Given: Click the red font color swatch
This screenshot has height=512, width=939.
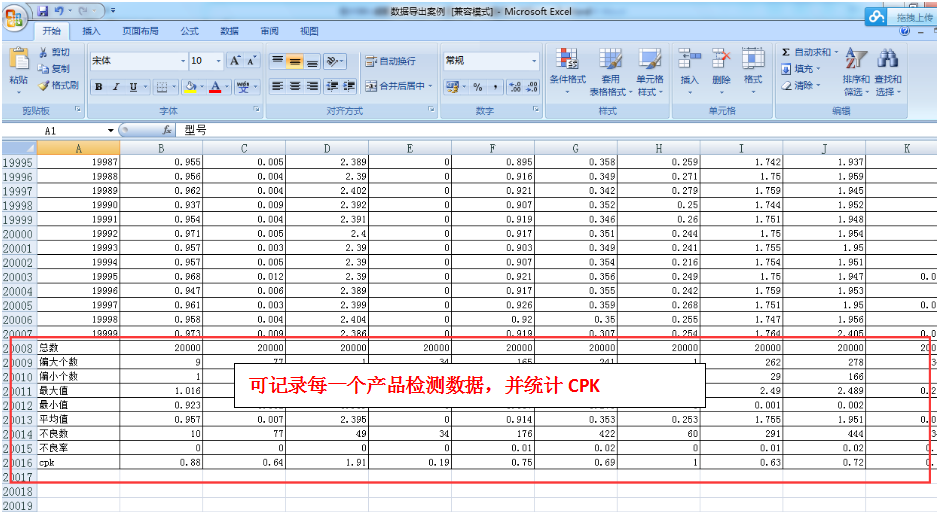Looking at the screenshot, I should tap(215, 87).
